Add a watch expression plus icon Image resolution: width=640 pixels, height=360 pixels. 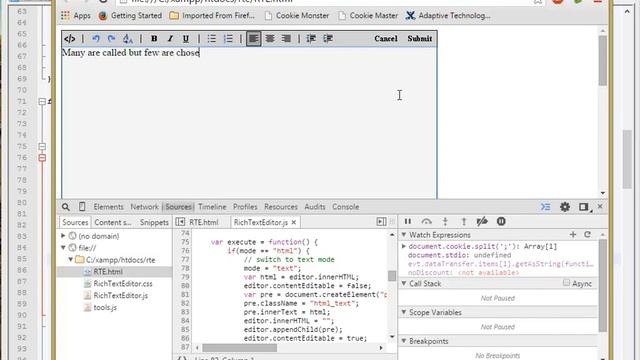click(x=573, y=234)
